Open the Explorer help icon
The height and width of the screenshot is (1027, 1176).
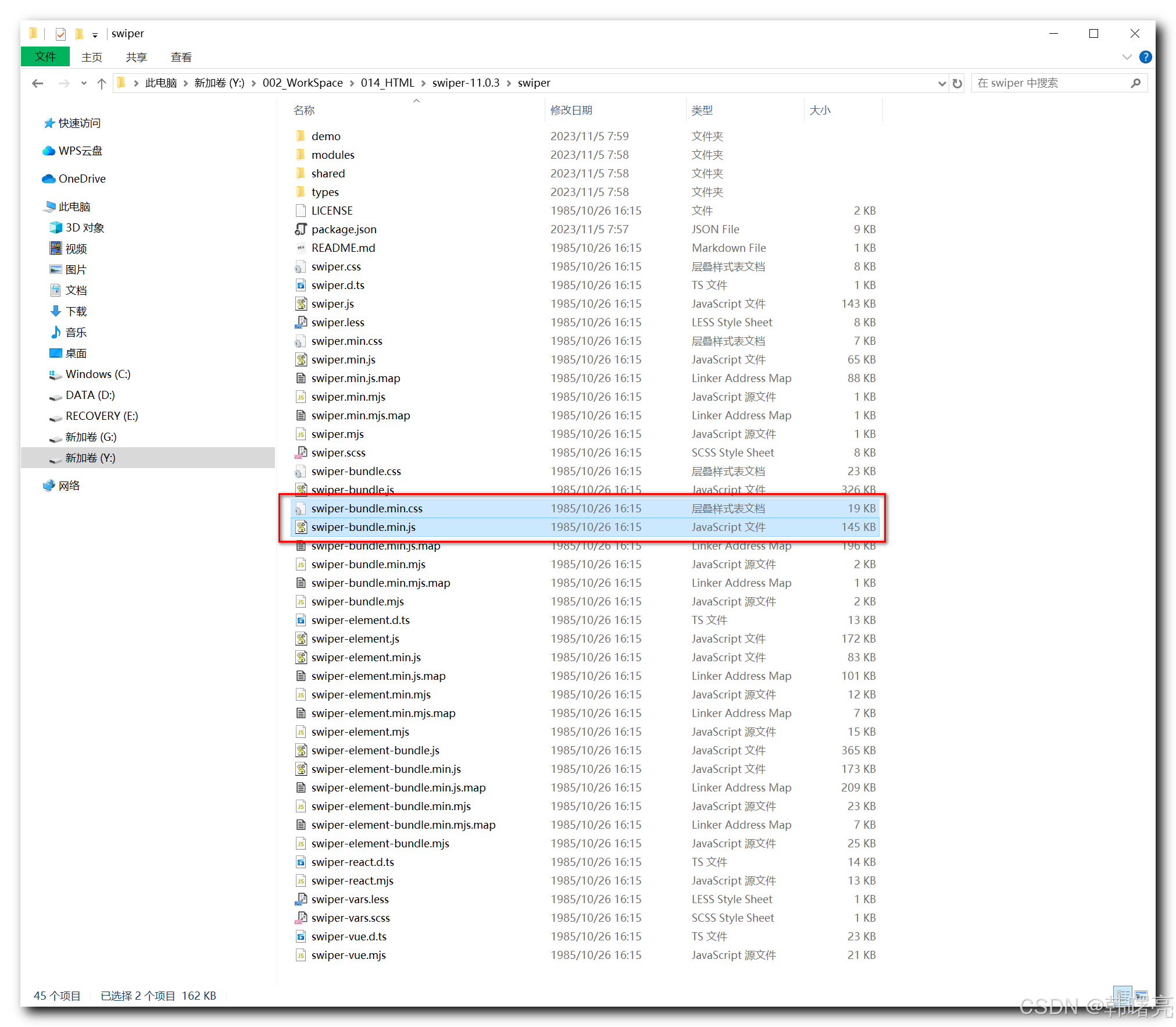click(x=1145, y=57)
